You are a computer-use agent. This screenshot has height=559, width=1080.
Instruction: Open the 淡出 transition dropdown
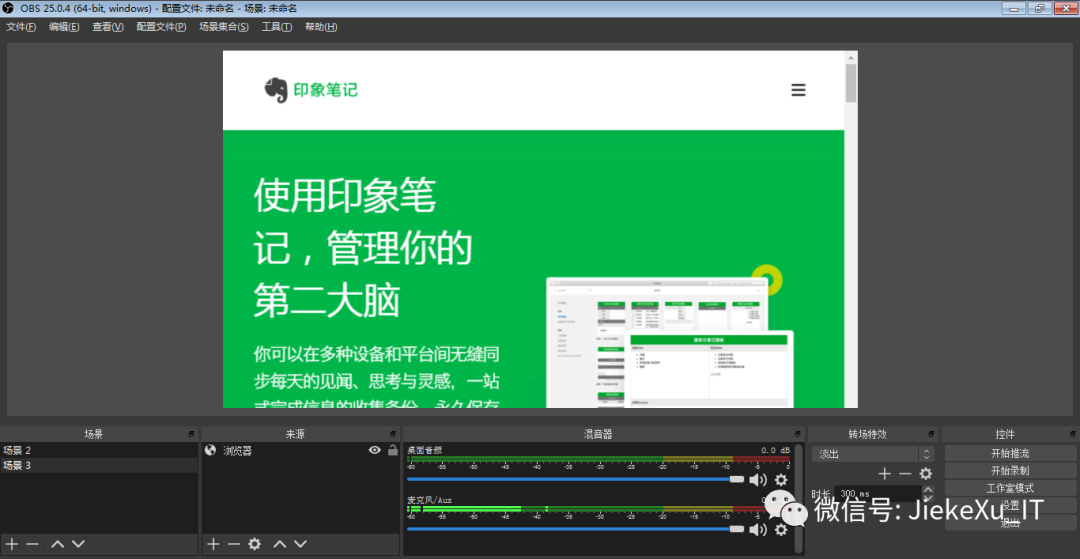coord(873,454)
